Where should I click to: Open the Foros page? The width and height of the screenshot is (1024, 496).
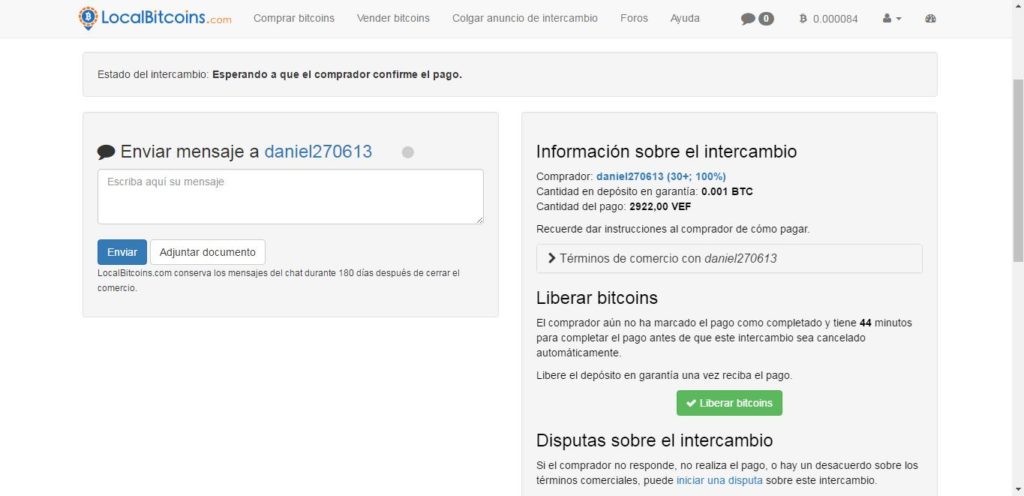pos(634,18)
